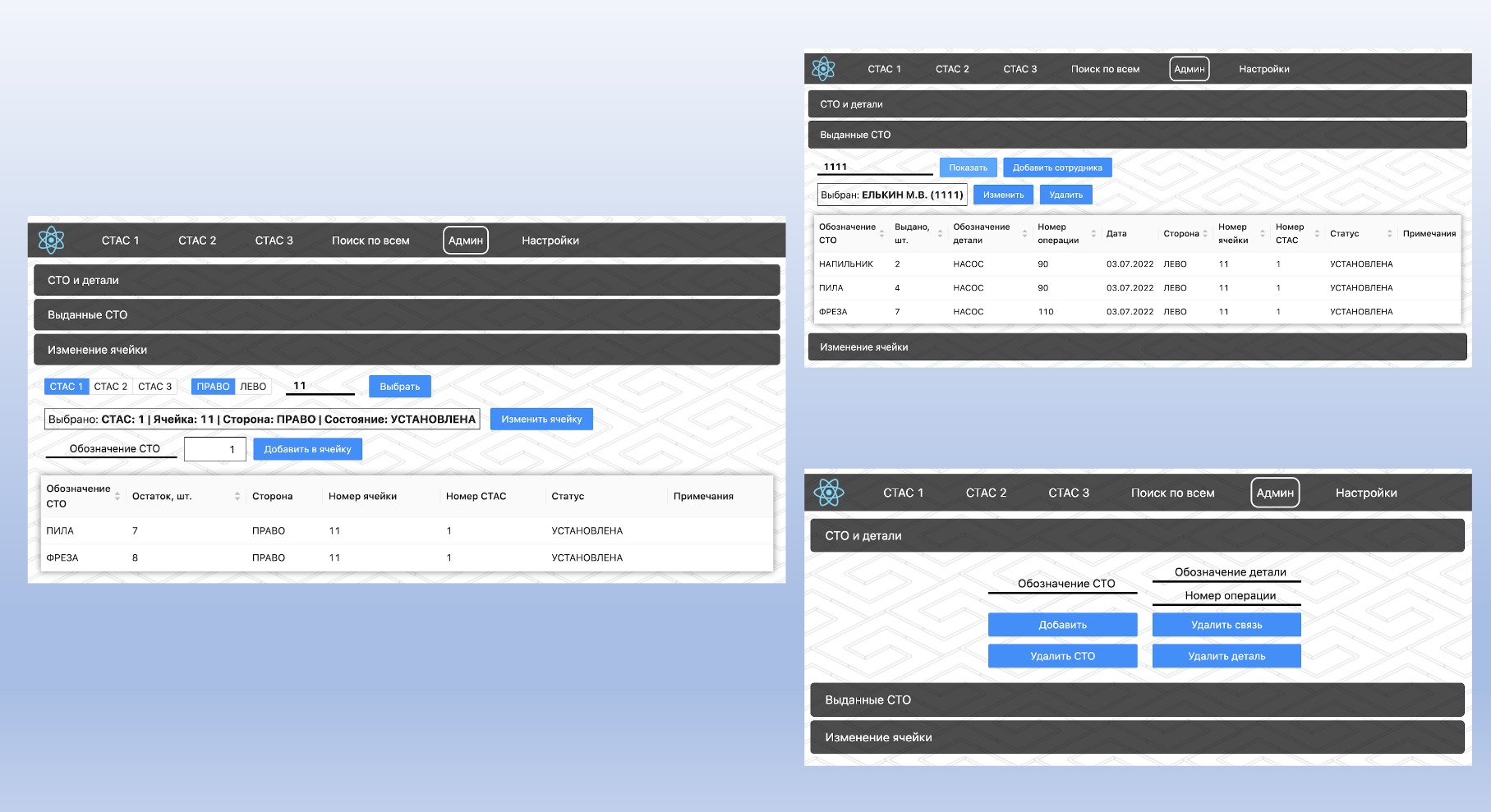Screen dimensions: 1491x812
Task: Open Поиск по всем in left window
Action: (370, 241)
